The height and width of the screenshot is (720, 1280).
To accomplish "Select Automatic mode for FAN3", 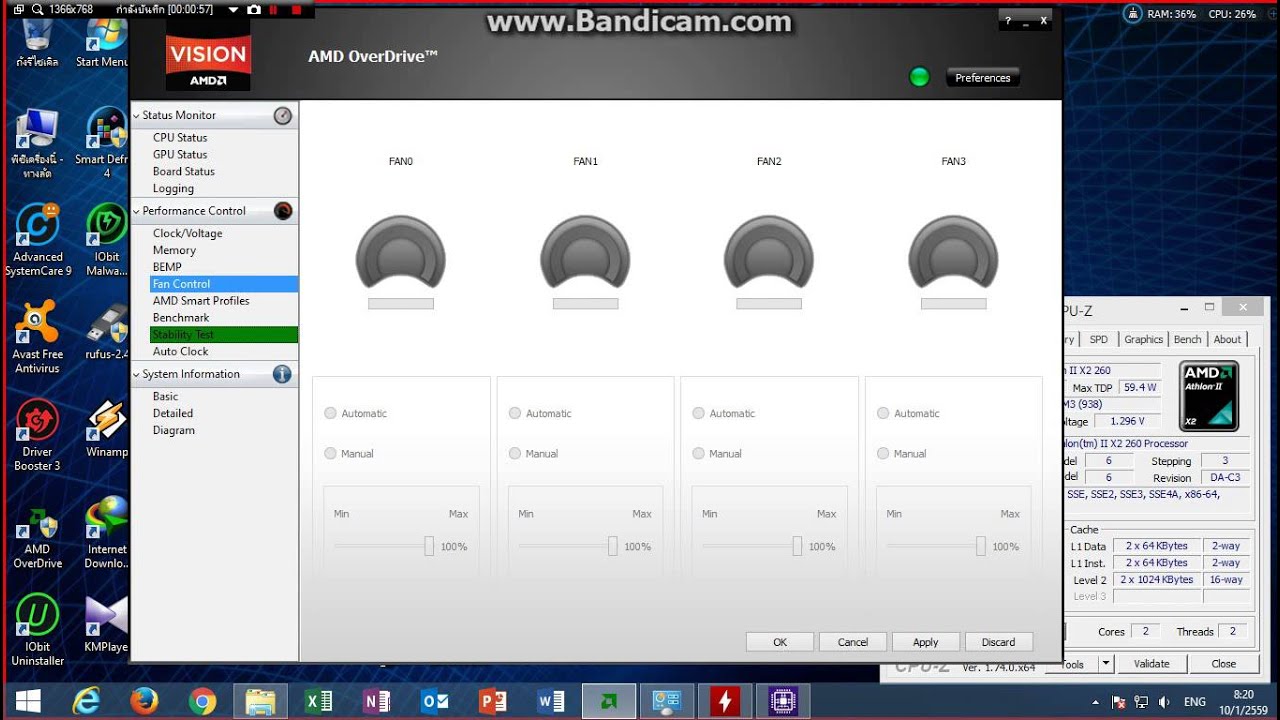I will (883, 413).
